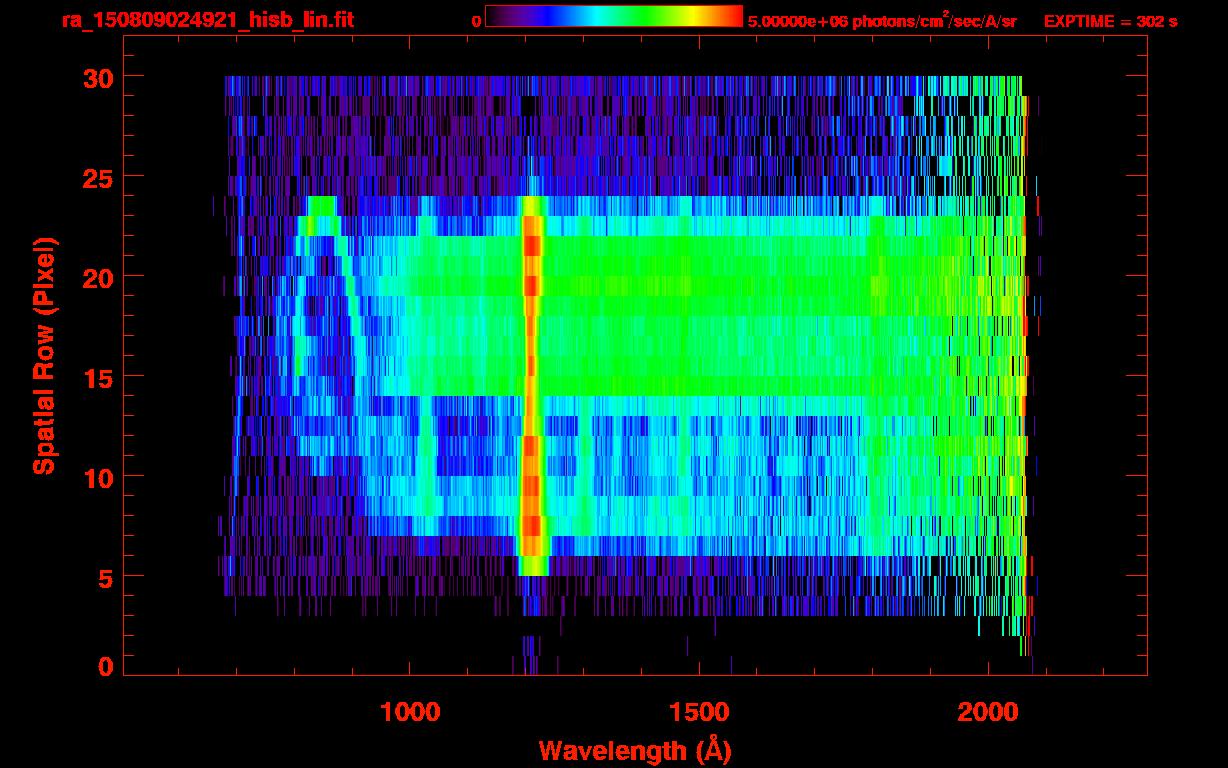Viewport: 1228px width, 768px height.
Task: Select the 1000 tick label on wavelength axis
Action: point(410,712)
